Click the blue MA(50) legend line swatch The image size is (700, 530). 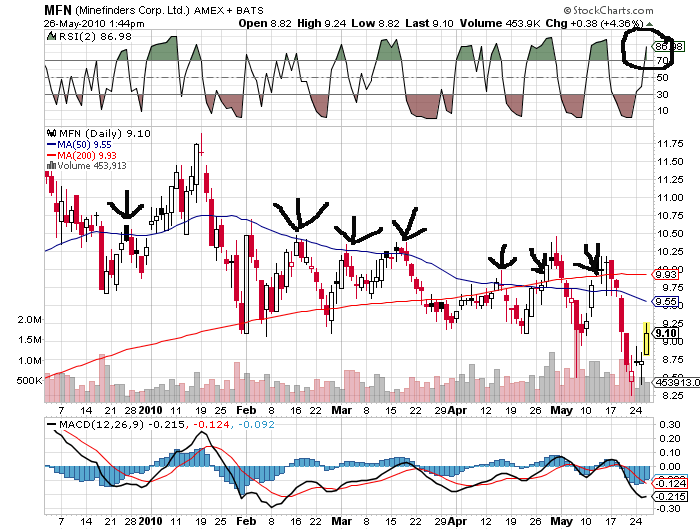pyautogui.click(x=51, y=145)
